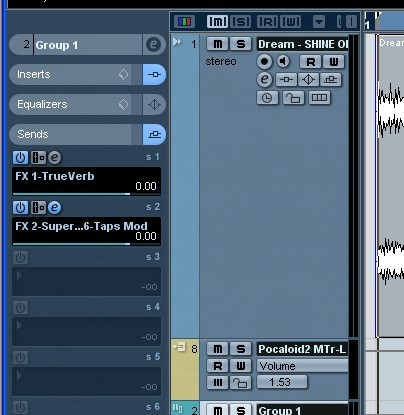This screenshot has height=415, width=404.
Task: Toggle send 2 power button
Action: [x=20, y=207]
